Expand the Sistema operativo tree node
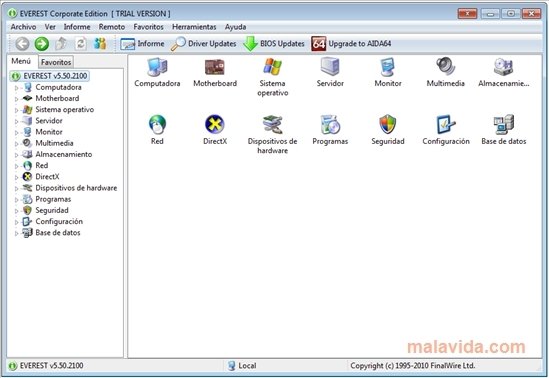This screenshot has height=378, width=549. click(16, 110)
